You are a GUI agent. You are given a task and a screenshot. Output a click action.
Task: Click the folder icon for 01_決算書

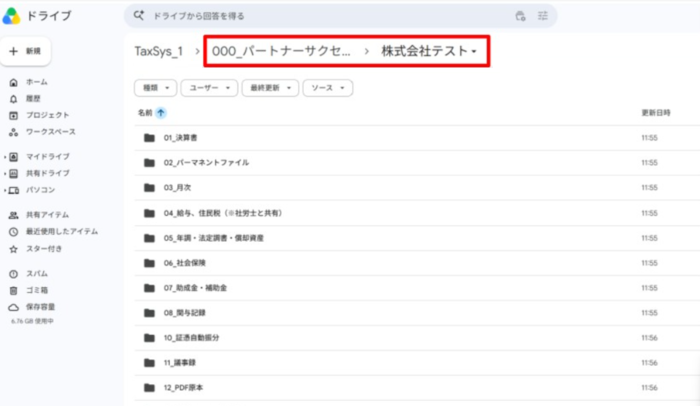tap(149, 138)
